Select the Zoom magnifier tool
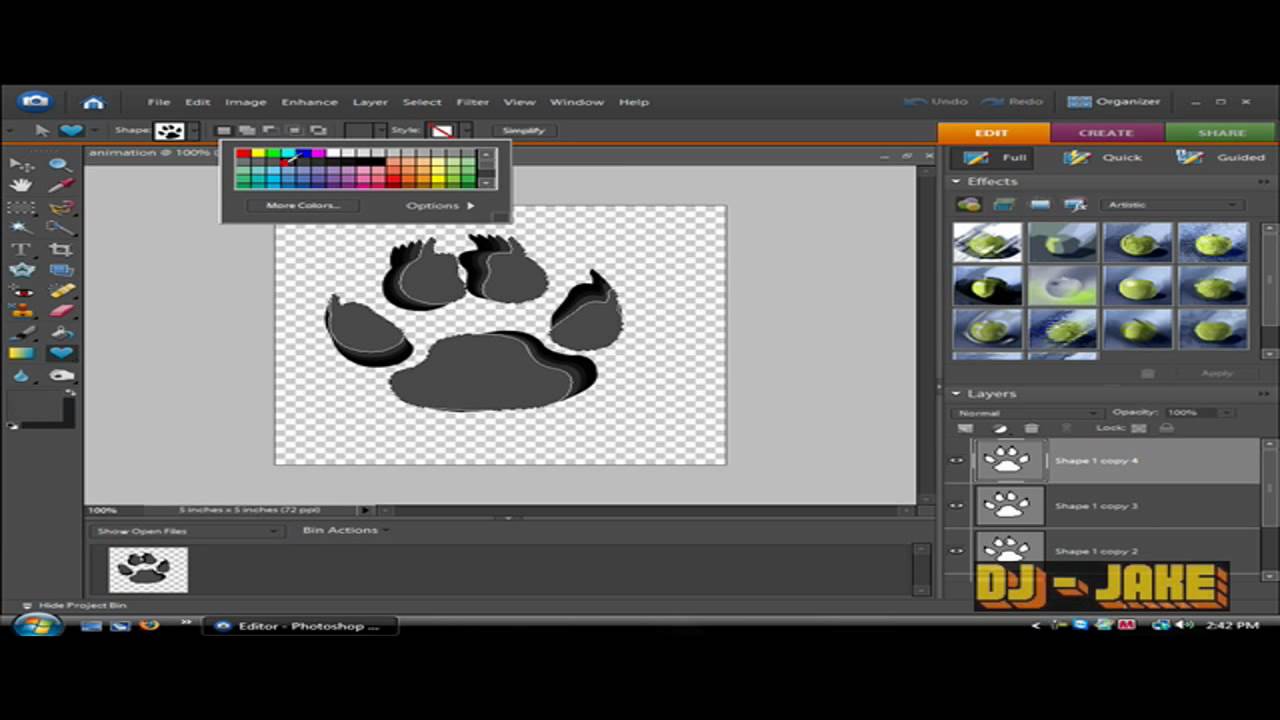Viewport: 1280px width, 720px height. 61,164
